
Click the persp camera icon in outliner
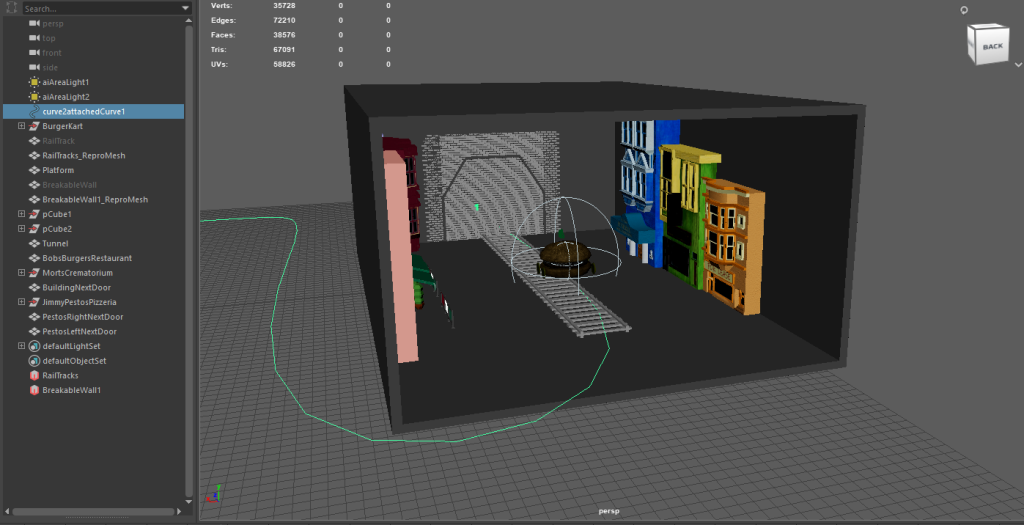point(34,23)
